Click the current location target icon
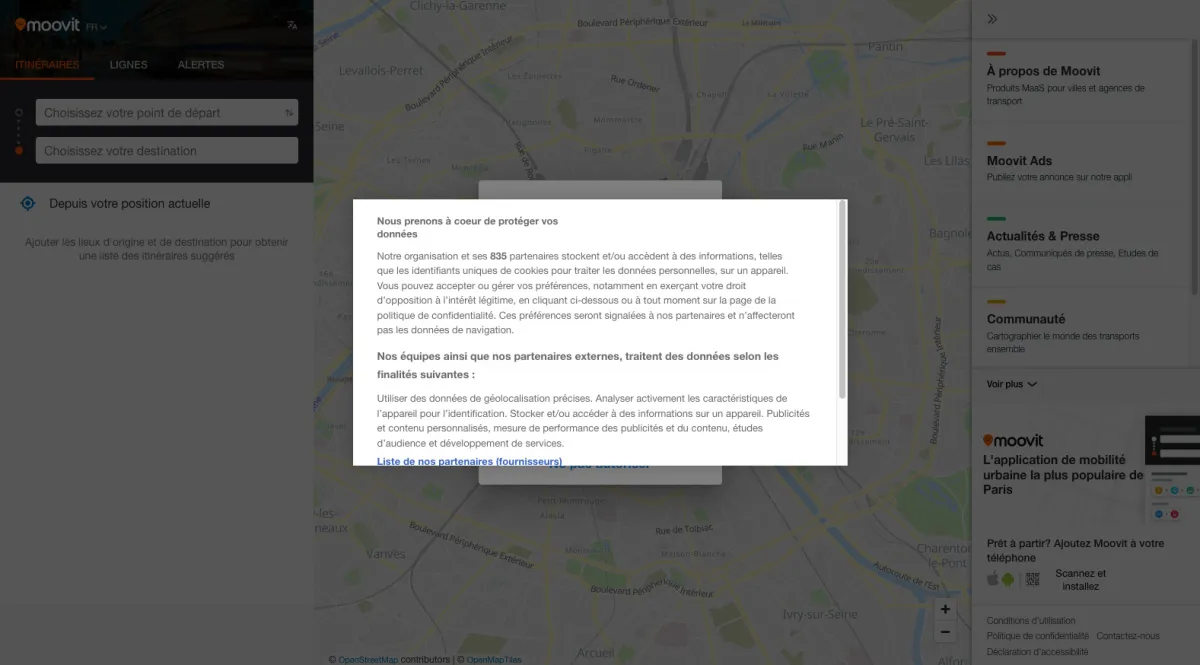This screenshot has height=665, width=1200. pos(28,204)
